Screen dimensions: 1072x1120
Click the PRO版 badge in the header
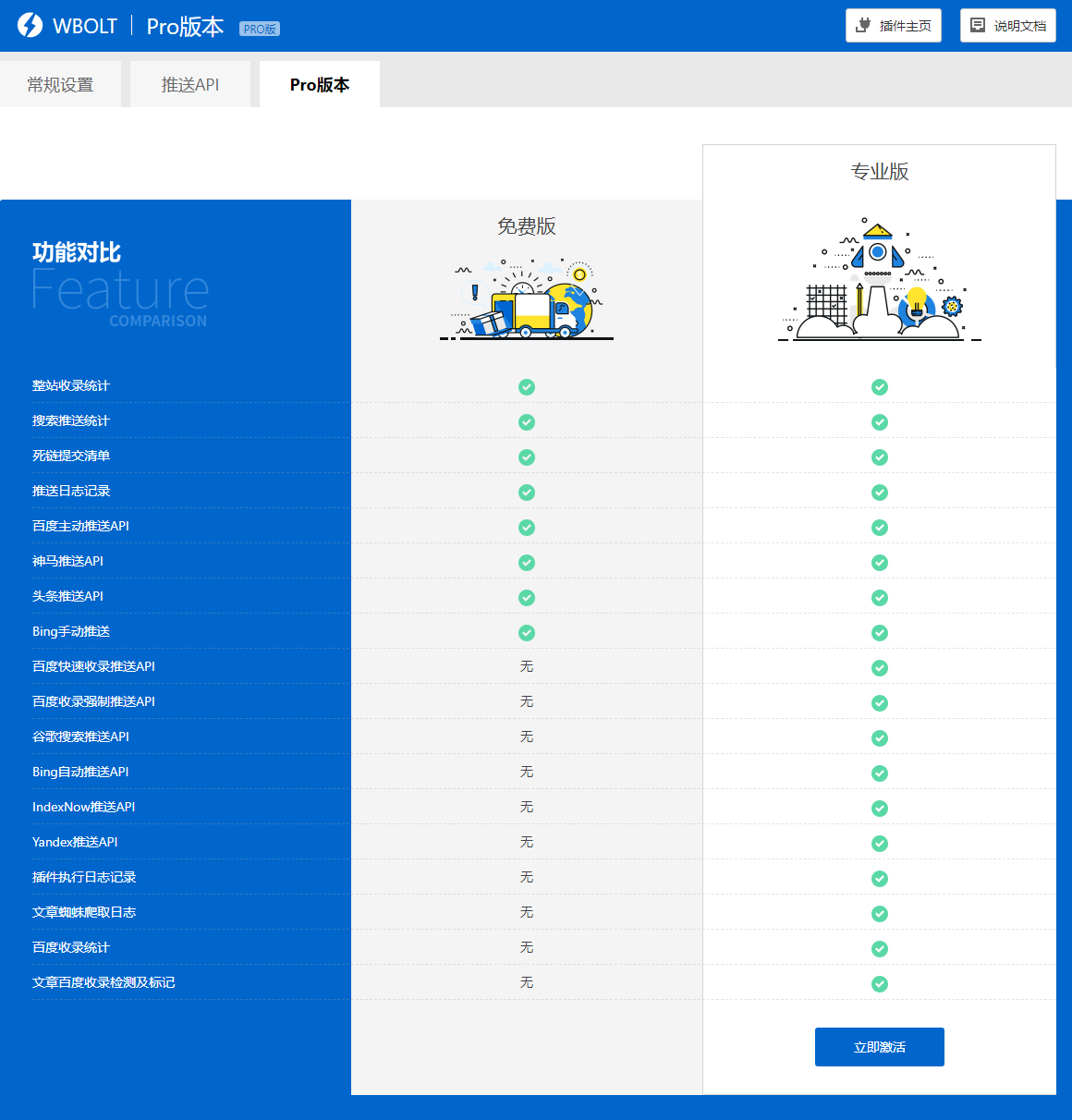[x=260, y=29]
